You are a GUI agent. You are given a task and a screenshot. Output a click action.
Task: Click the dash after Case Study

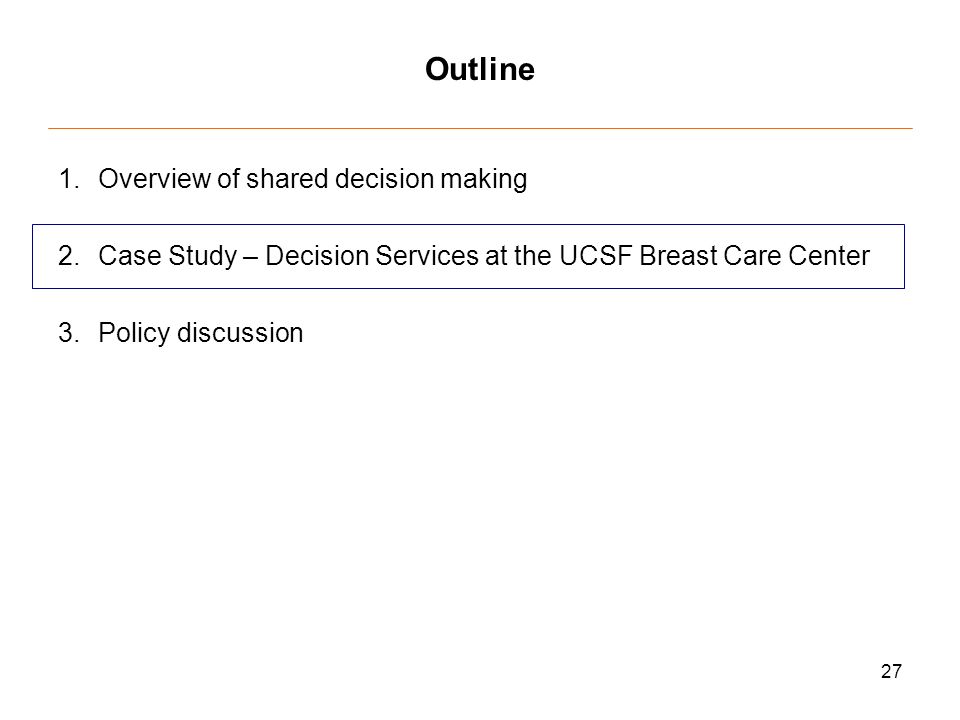251,258
